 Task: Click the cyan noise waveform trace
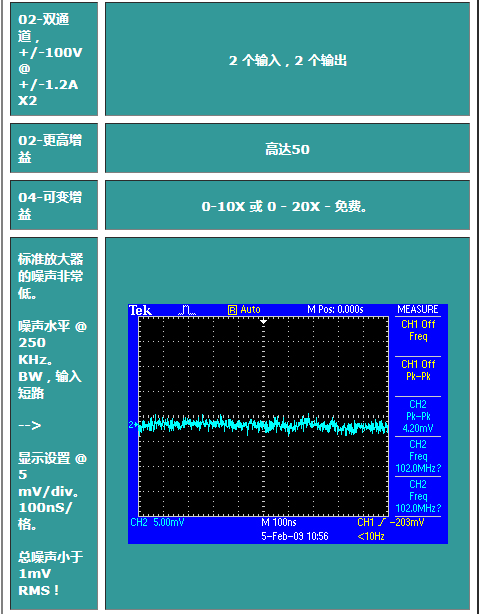[x=263, y=425]
